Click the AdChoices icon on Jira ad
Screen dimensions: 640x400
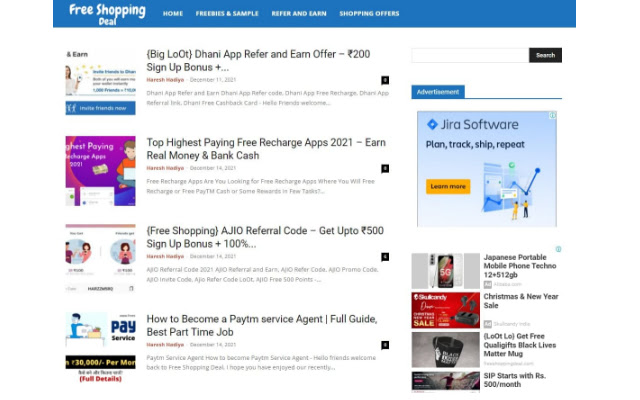[x=552, y=115]
